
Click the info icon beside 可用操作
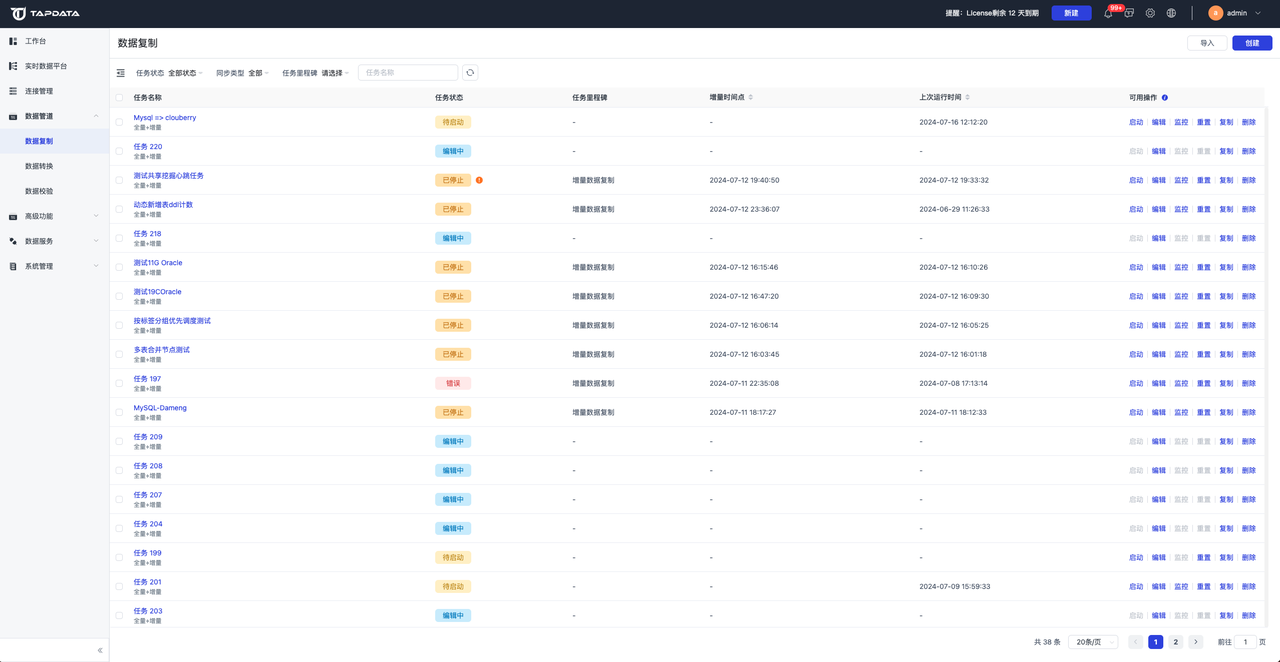point(1165,98)
